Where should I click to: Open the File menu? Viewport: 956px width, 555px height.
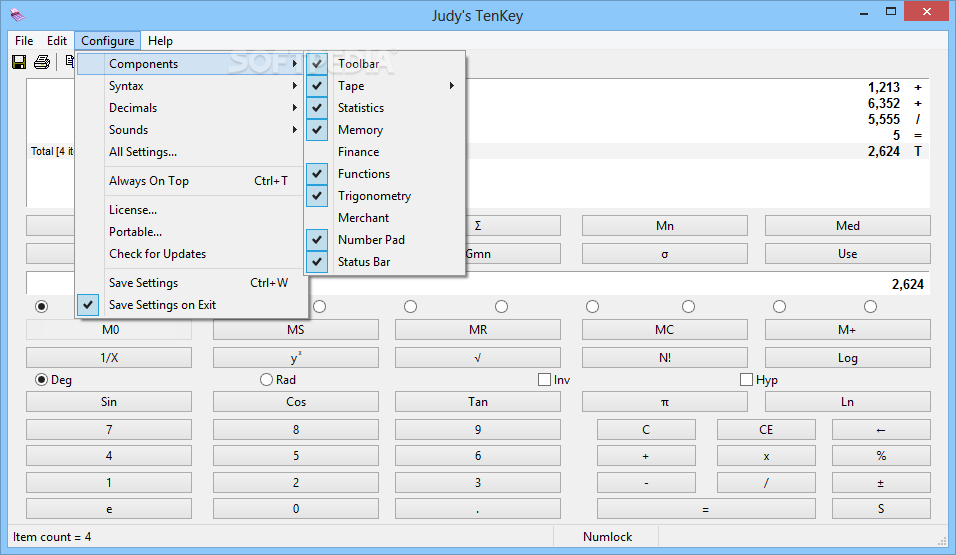pos(24,41)
